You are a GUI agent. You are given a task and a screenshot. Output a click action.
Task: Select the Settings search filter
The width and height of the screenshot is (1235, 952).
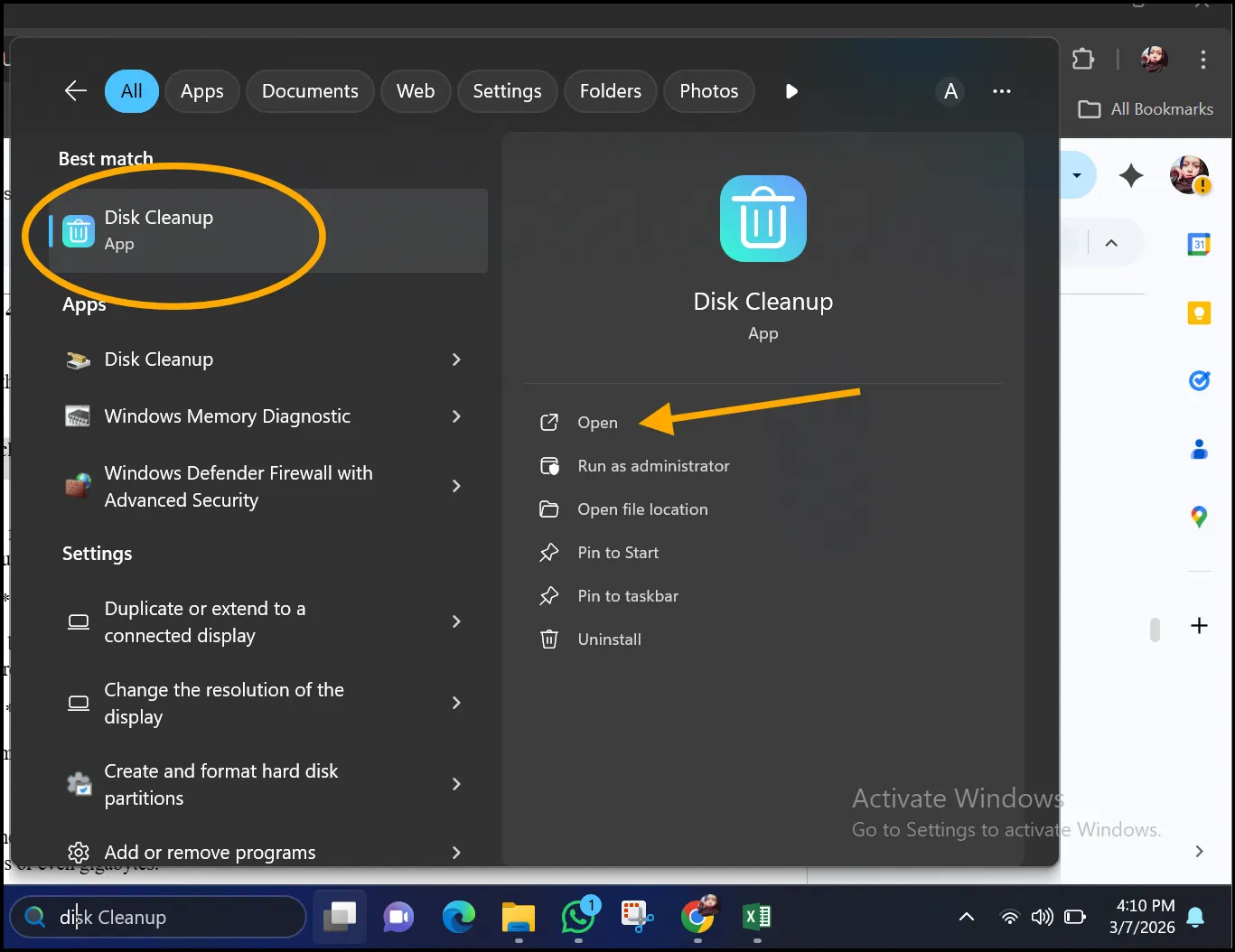(507, 90)
